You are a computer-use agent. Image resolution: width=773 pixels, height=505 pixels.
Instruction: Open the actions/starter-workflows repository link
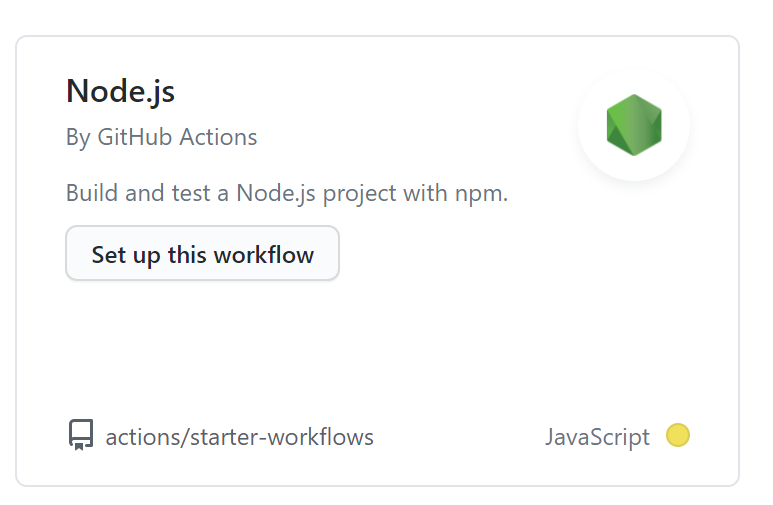[240, 437]
